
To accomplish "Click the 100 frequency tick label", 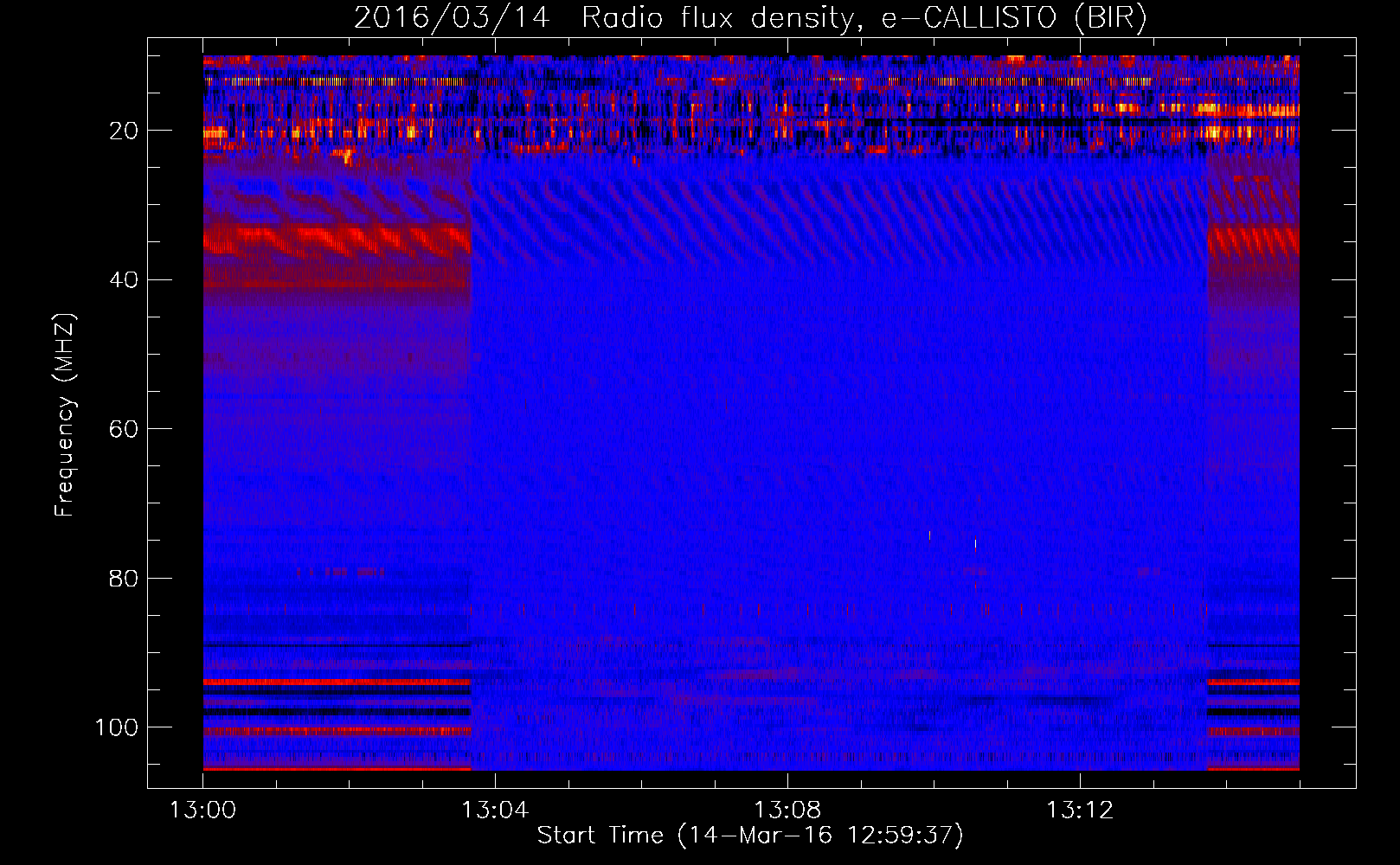I will pyautogui.click(x=117, y=727).
